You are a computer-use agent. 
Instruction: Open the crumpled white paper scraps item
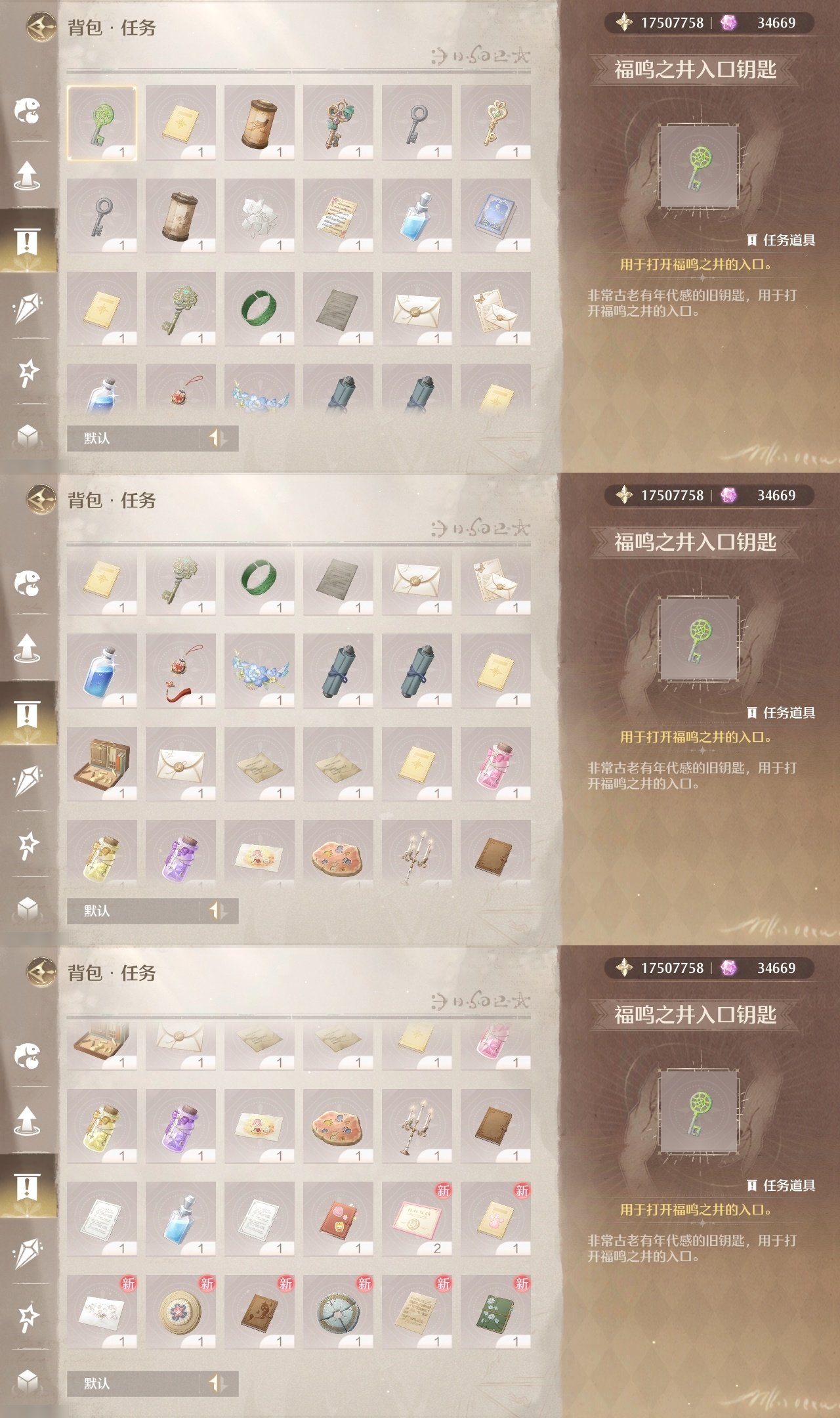(x=259, y=216)
